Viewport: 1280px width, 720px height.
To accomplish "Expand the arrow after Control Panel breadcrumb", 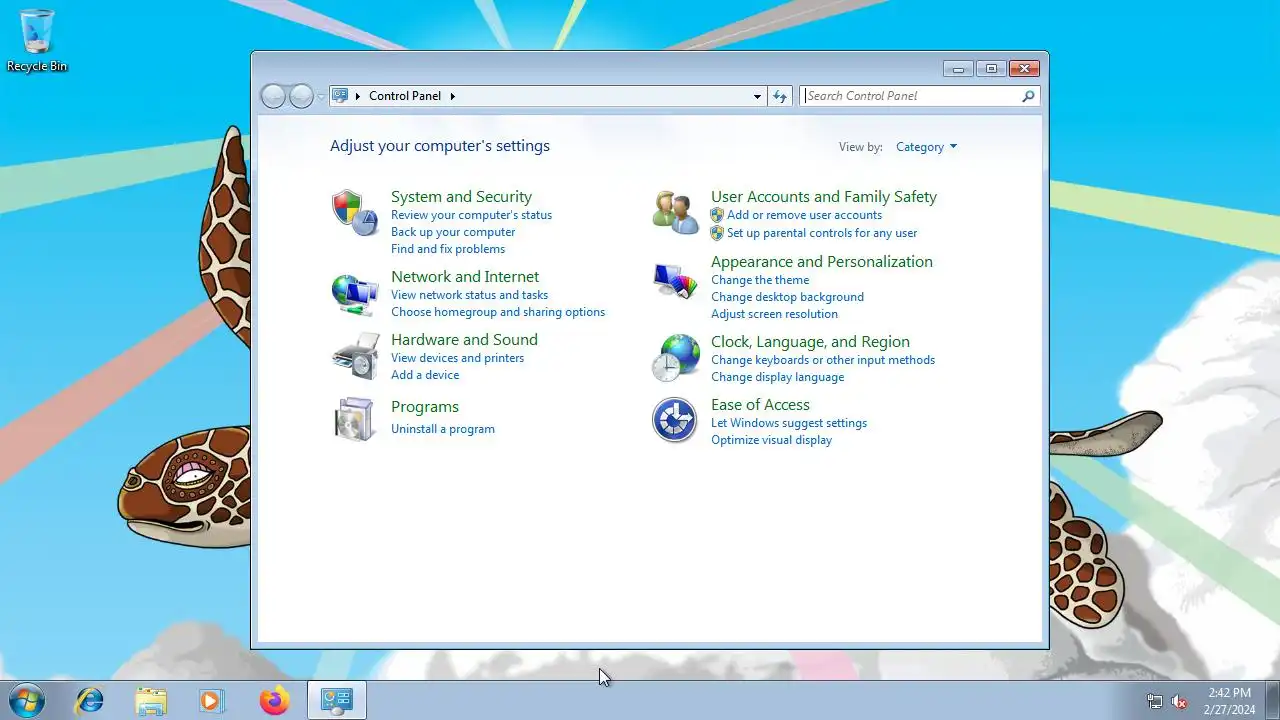I will click(x=452, y=96).
